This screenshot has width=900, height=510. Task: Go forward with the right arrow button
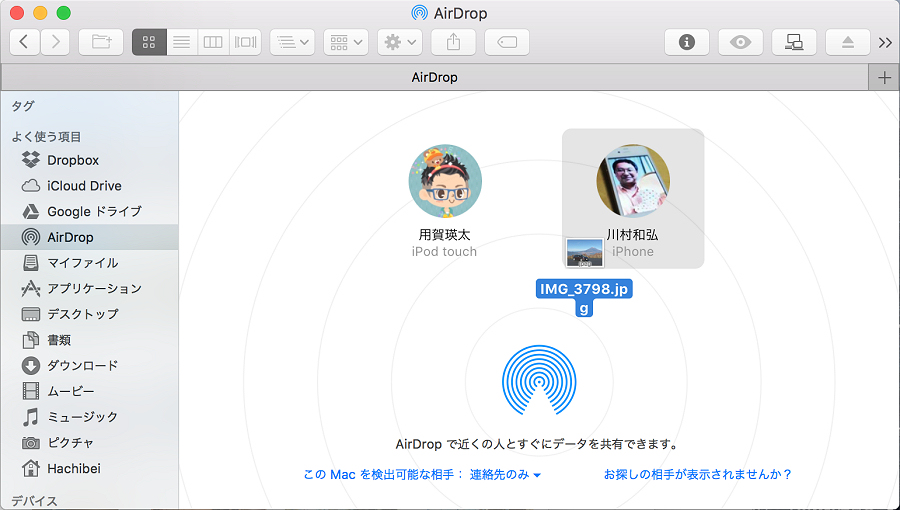[55, 42]
